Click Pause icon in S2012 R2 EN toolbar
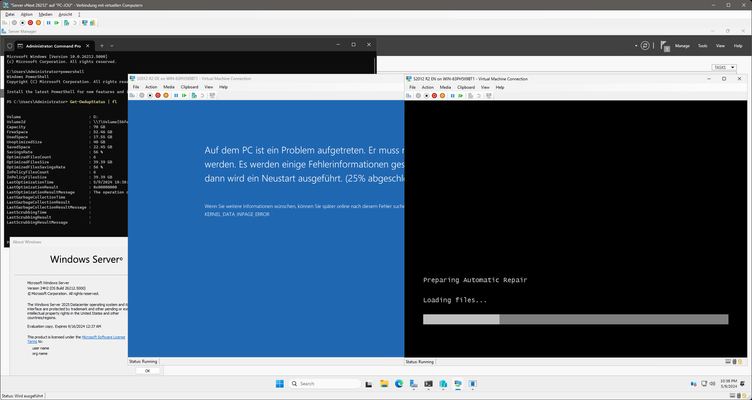This screenshot has height=400, width=752. point(452,95)
